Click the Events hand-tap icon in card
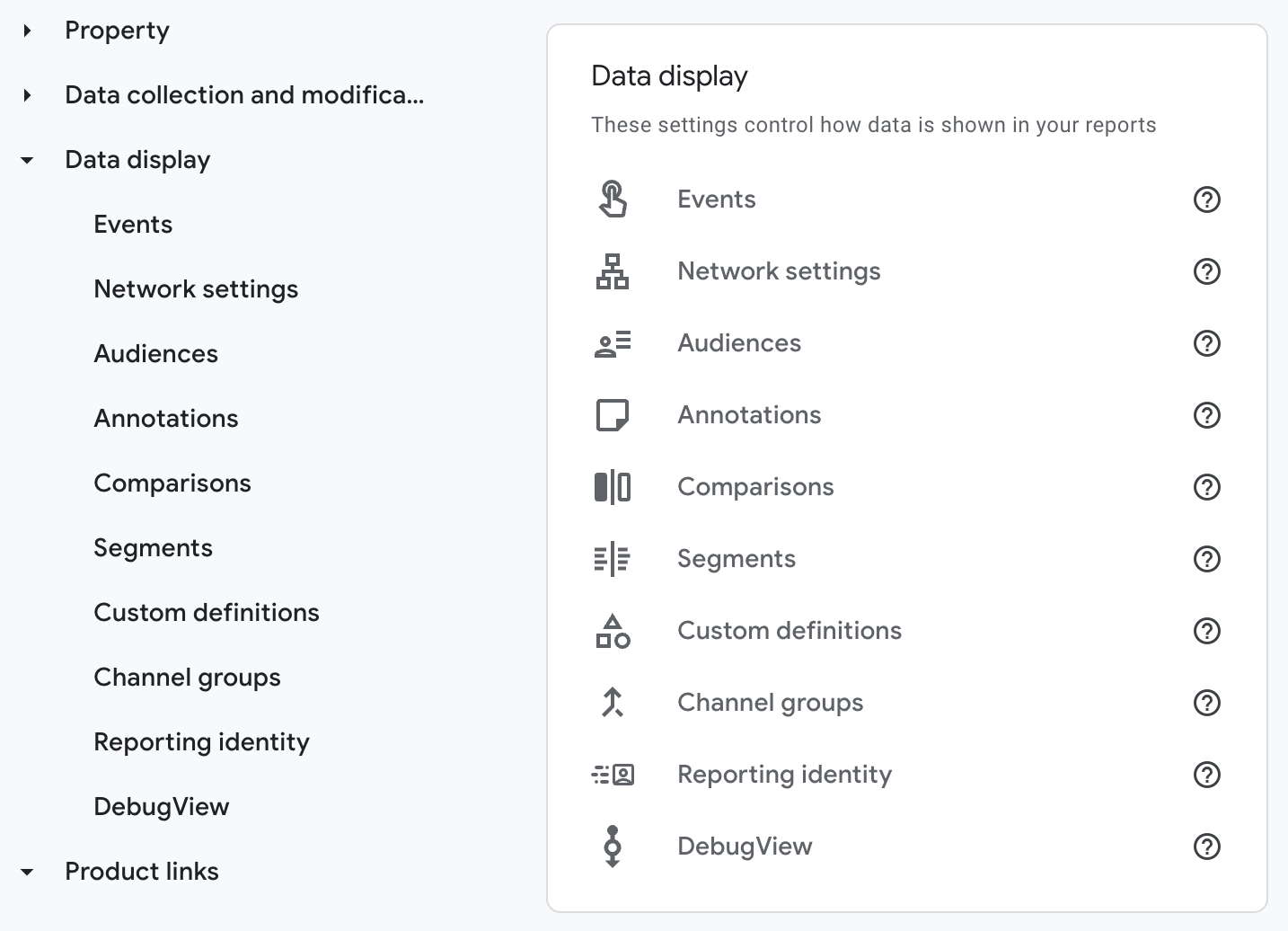This screenshot has width=1288, height=931. pyautogui.click(x=613, y=199)
